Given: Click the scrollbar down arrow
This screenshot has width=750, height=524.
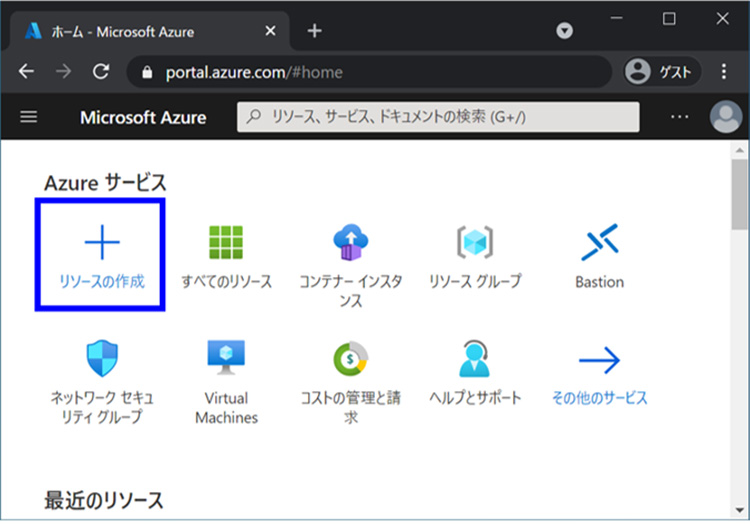Looking at the screenshot, I should coord(740,510).
